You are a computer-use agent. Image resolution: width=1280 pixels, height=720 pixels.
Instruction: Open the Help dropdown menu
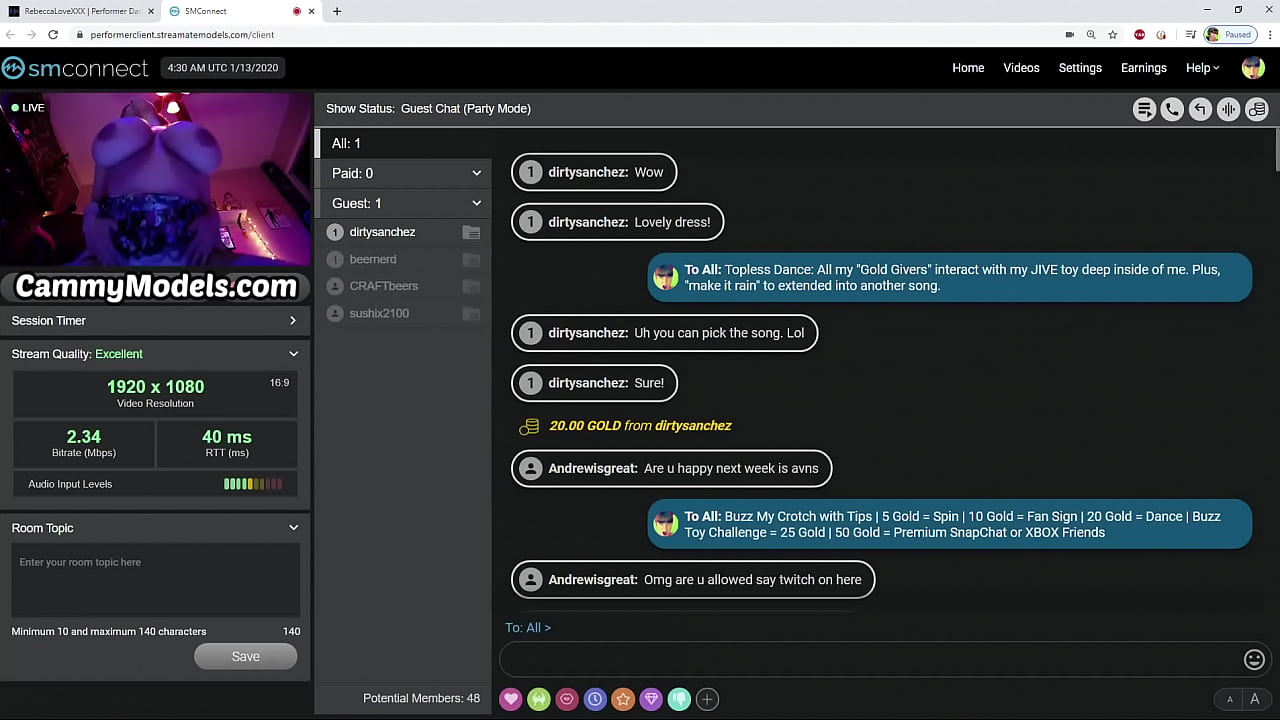[1202, 68]
